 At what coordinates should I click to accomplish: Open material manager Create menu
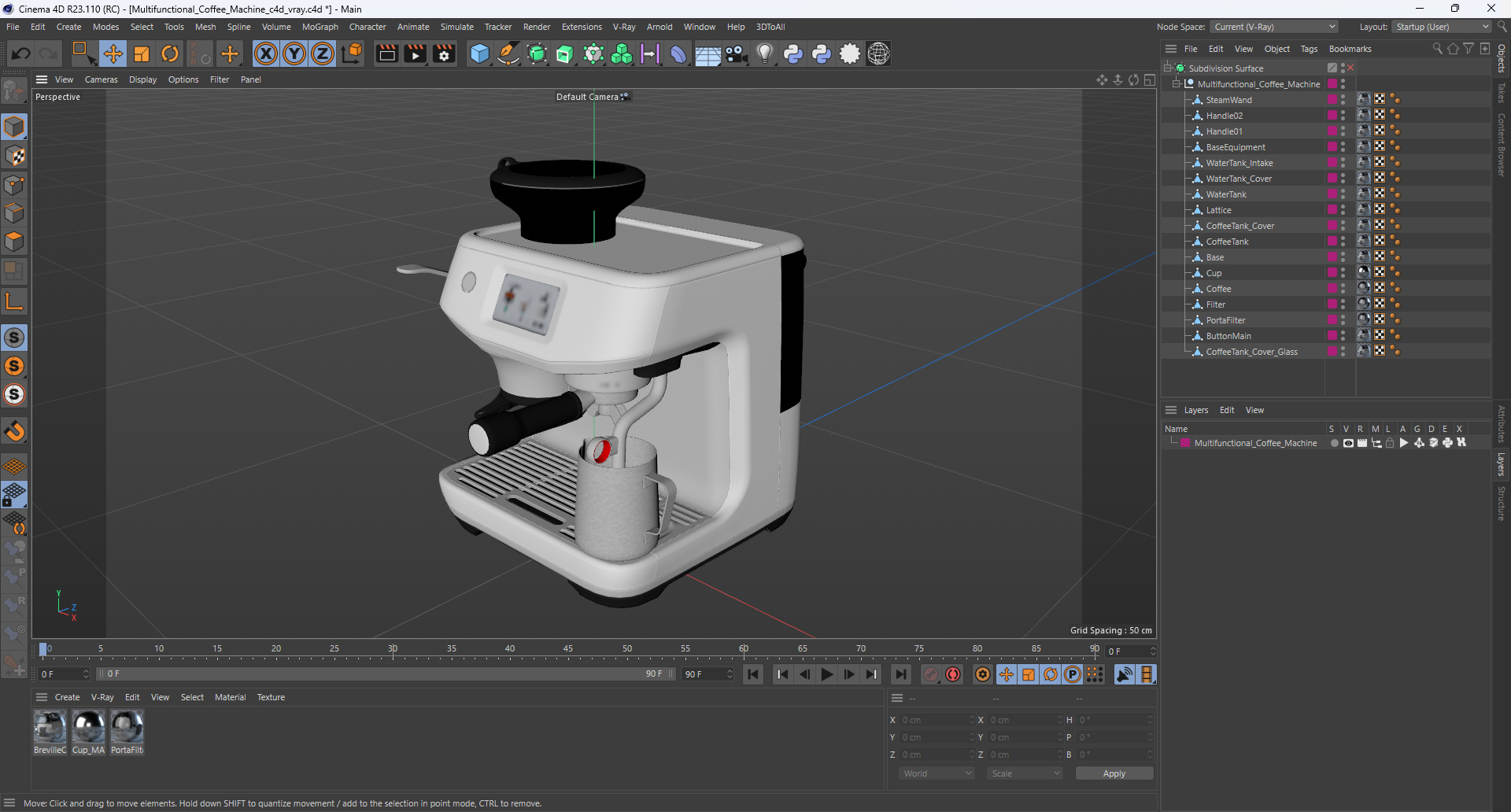[67, 697]
